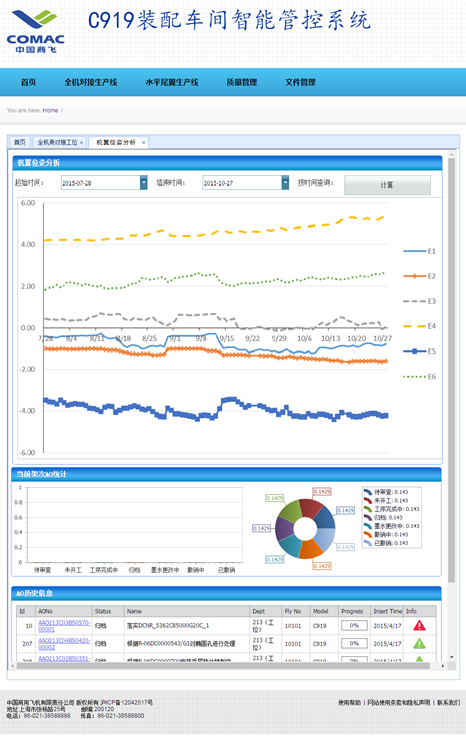Viewport: 466px width, 738px height.
Task: Open the 水平尾翼生产线 navigation menu
Action: (172, 82)
